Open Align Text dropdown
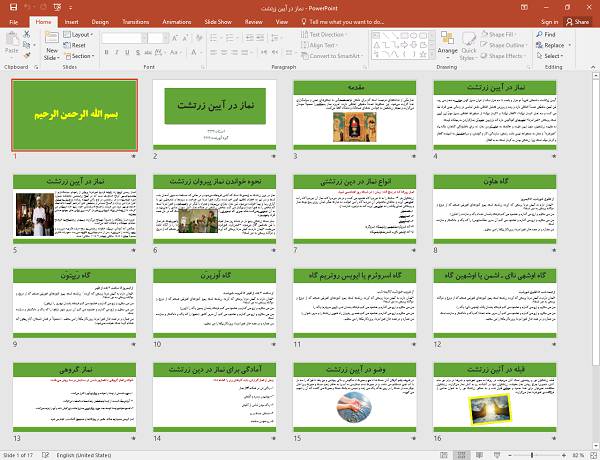The image size is (600, 460). tap(320, 45)
